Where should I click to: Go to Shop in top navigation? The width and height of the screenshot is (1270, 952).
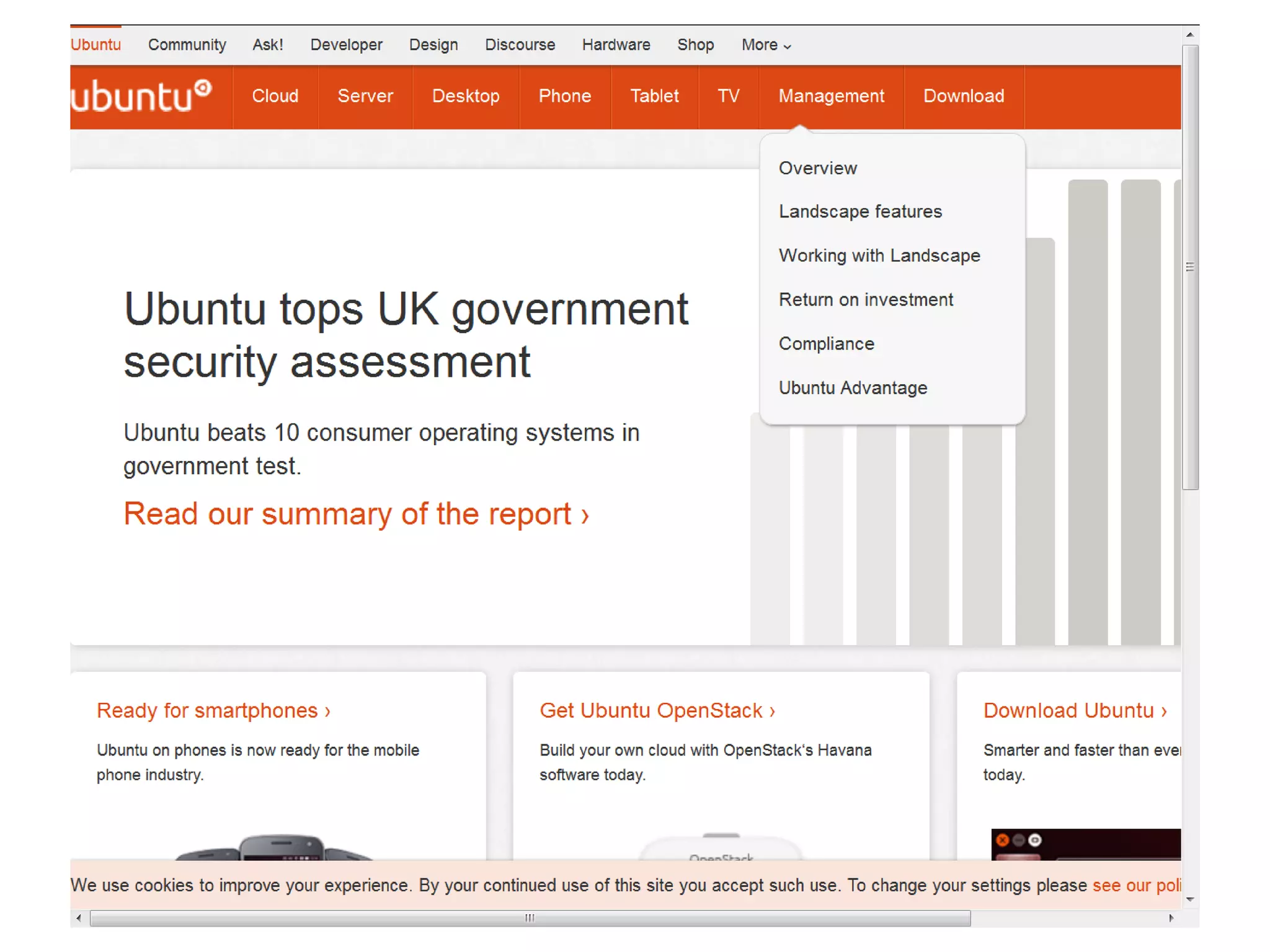click(x=695, y=45)
